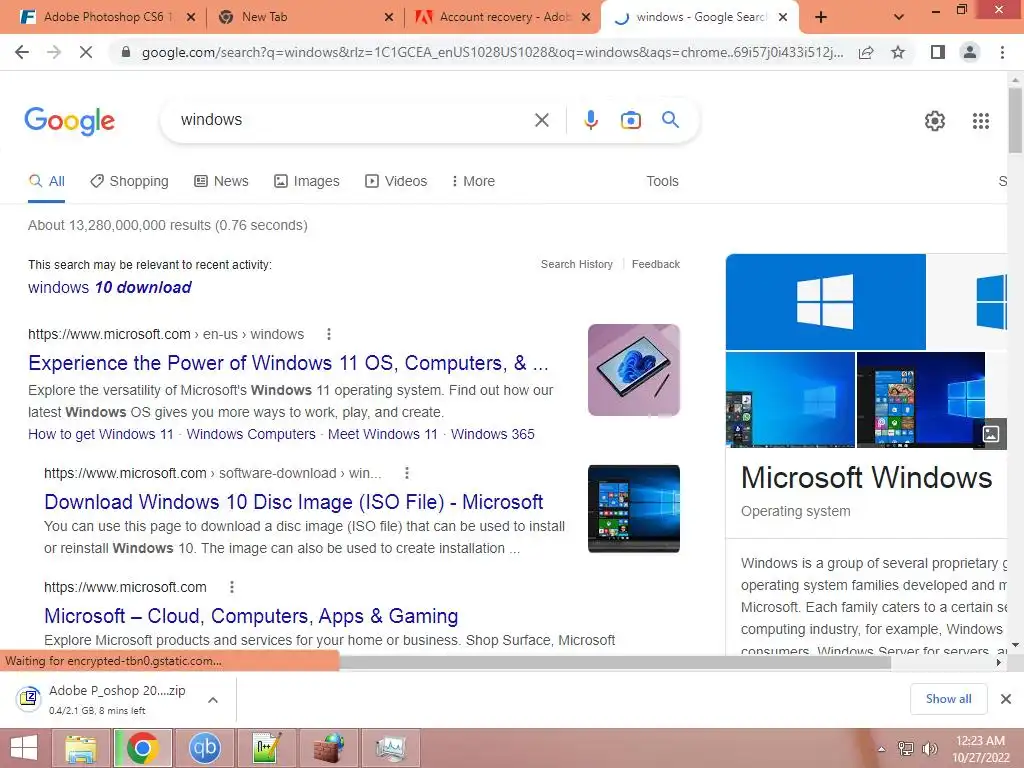This screenshot has width=1024, height=768.
Task: Click the Windows 11 tablet thumbnail
Action: 633,370
